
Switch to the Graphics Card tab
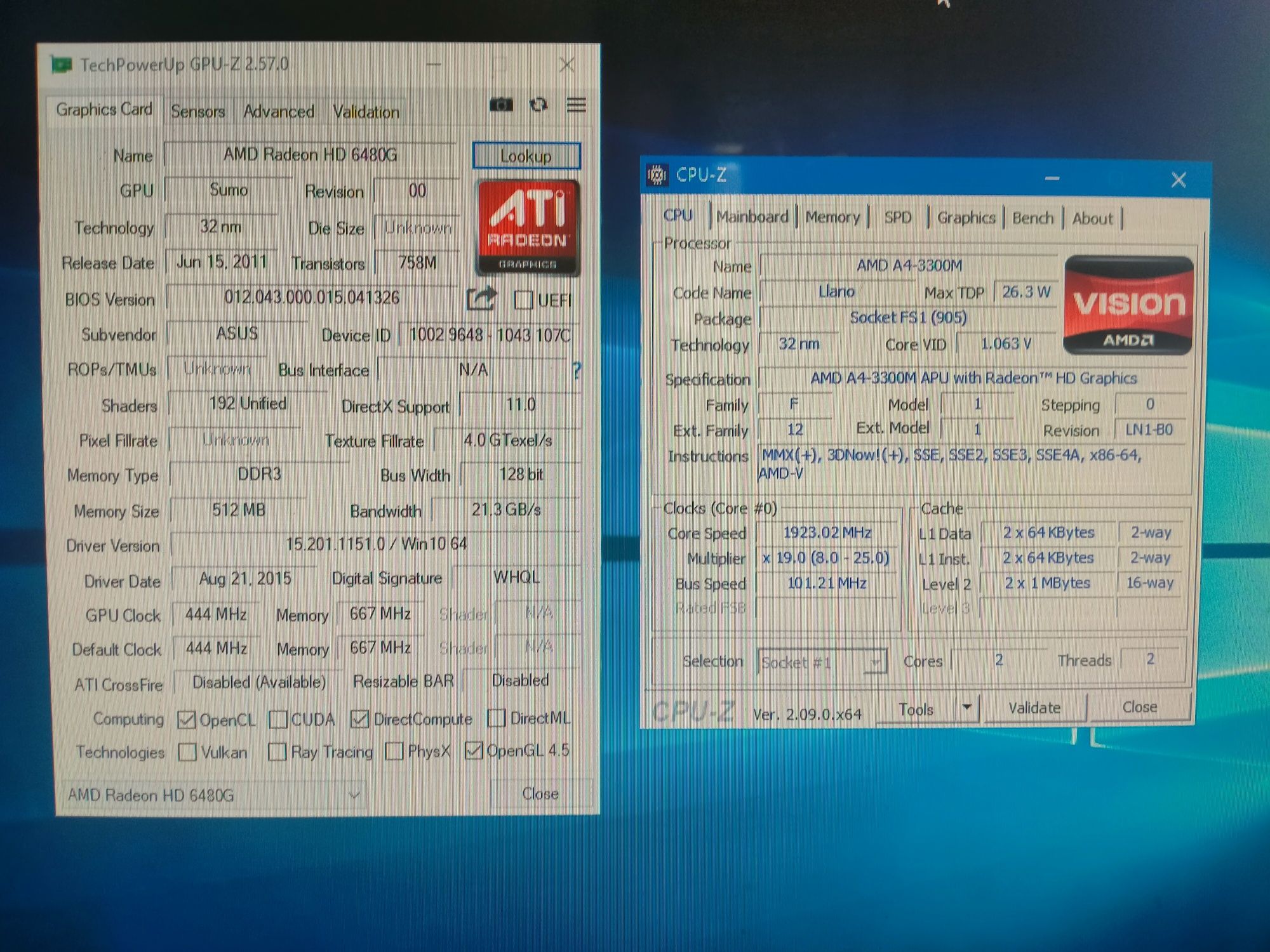[x=104, y=109]
